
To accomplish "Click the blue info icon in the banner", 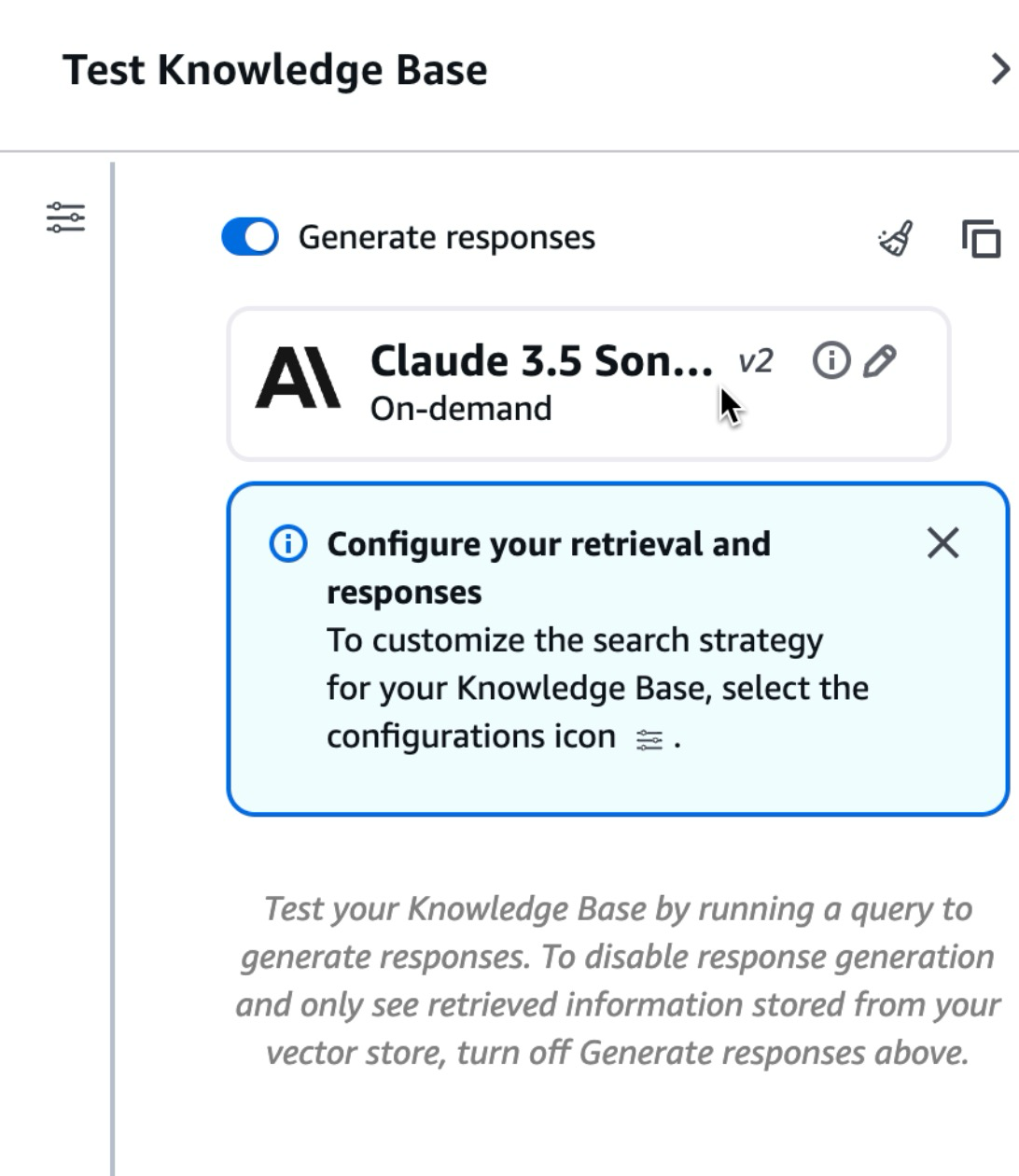I will [x=287, y=543].
